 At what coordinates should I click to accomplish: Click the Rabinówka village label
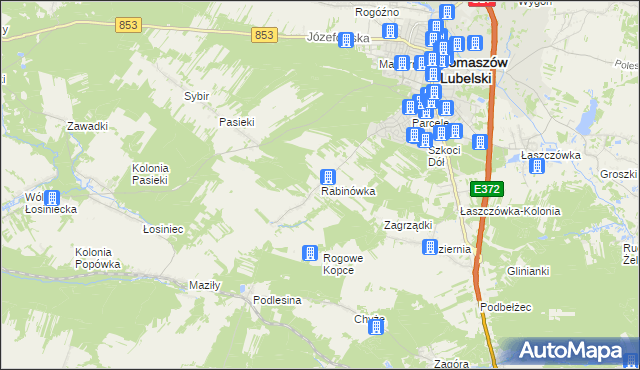[x=348, y=191]
